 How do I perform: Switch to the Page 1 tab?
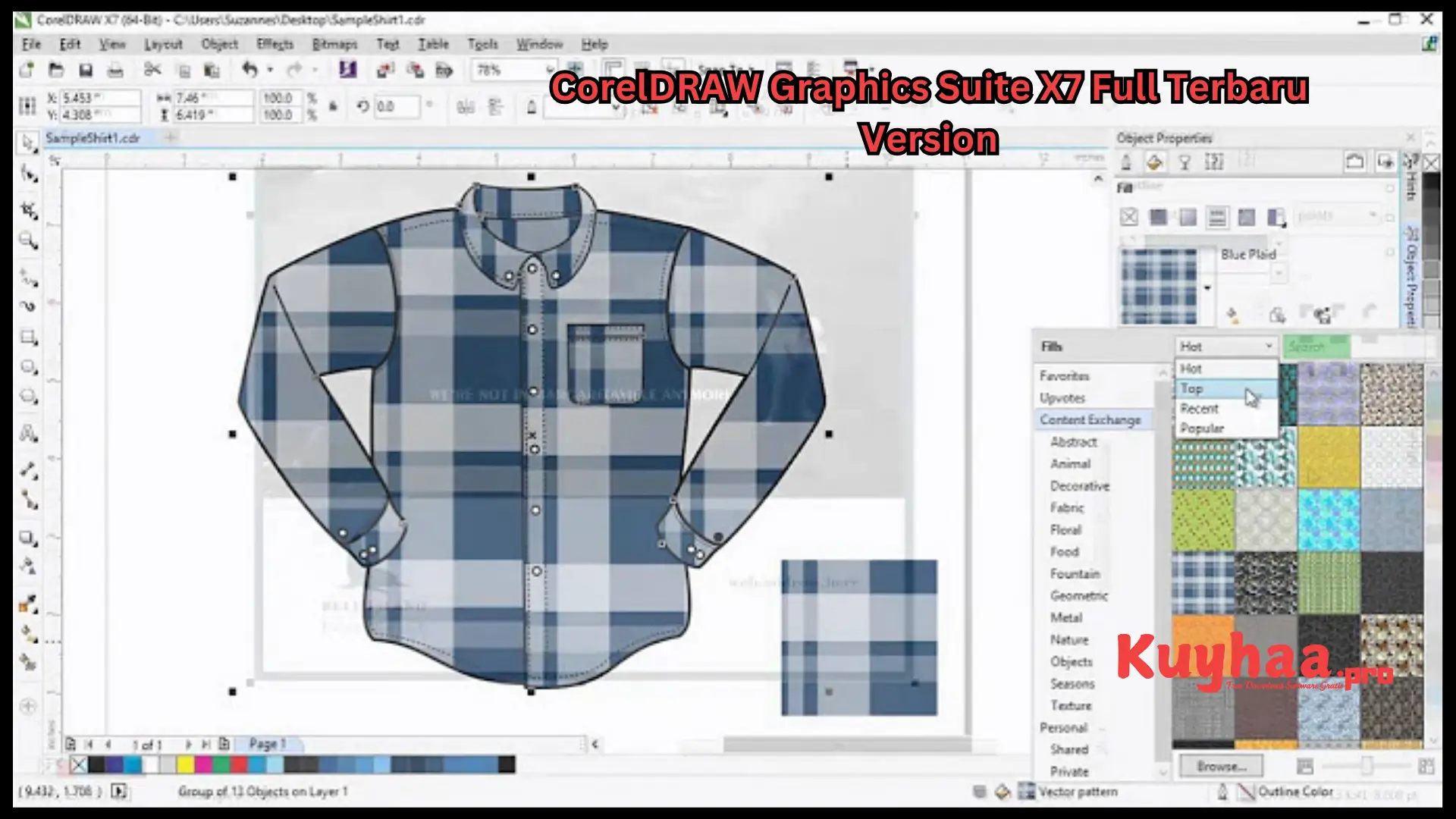[x=267, y=744]
